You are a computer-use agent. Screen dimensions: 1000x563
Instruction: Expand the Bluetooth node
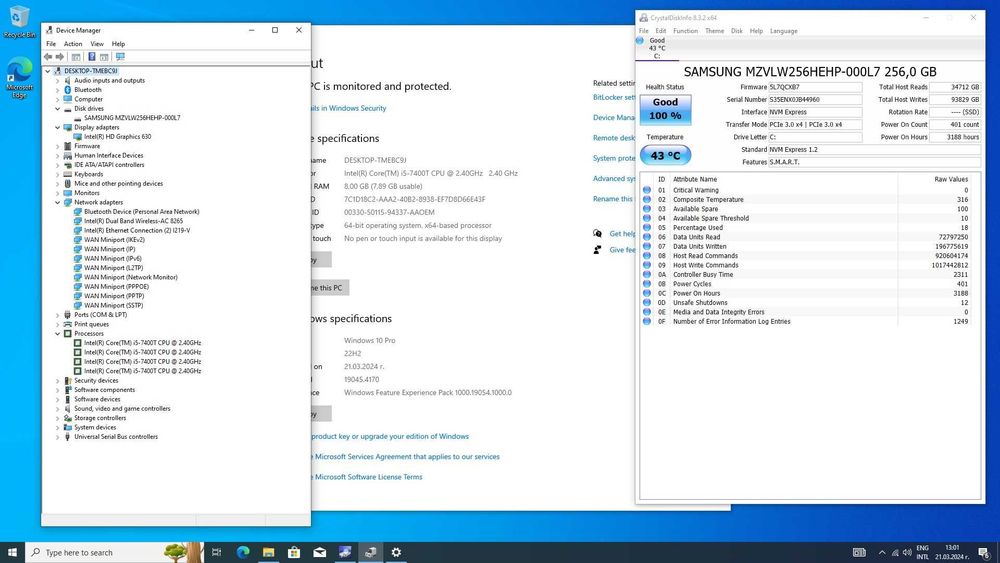pyautogui.click(x=57, y=90)
